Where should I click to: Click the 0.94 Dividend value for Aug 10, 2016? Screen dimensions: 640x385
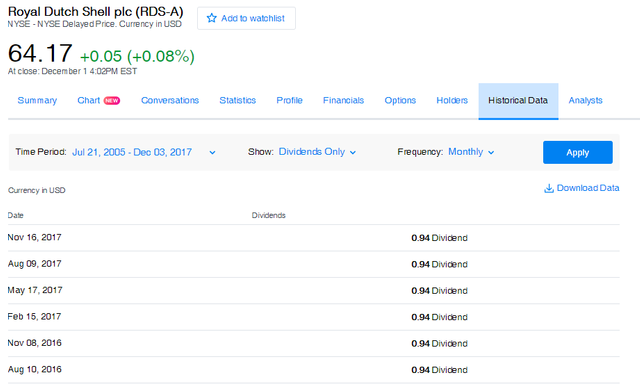[x=439, y=370]
